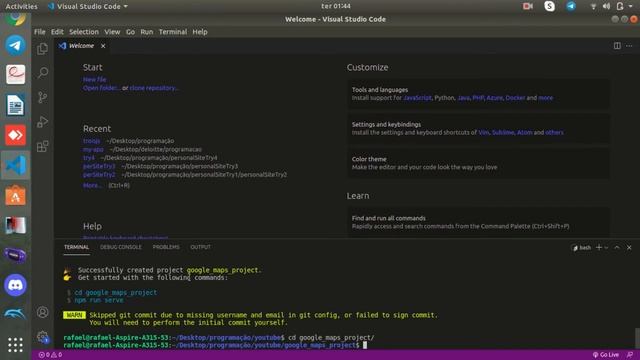Open the Edit menu
This screenshot has width=640, height=360.
pyautogui.click(x=57, y=32)
